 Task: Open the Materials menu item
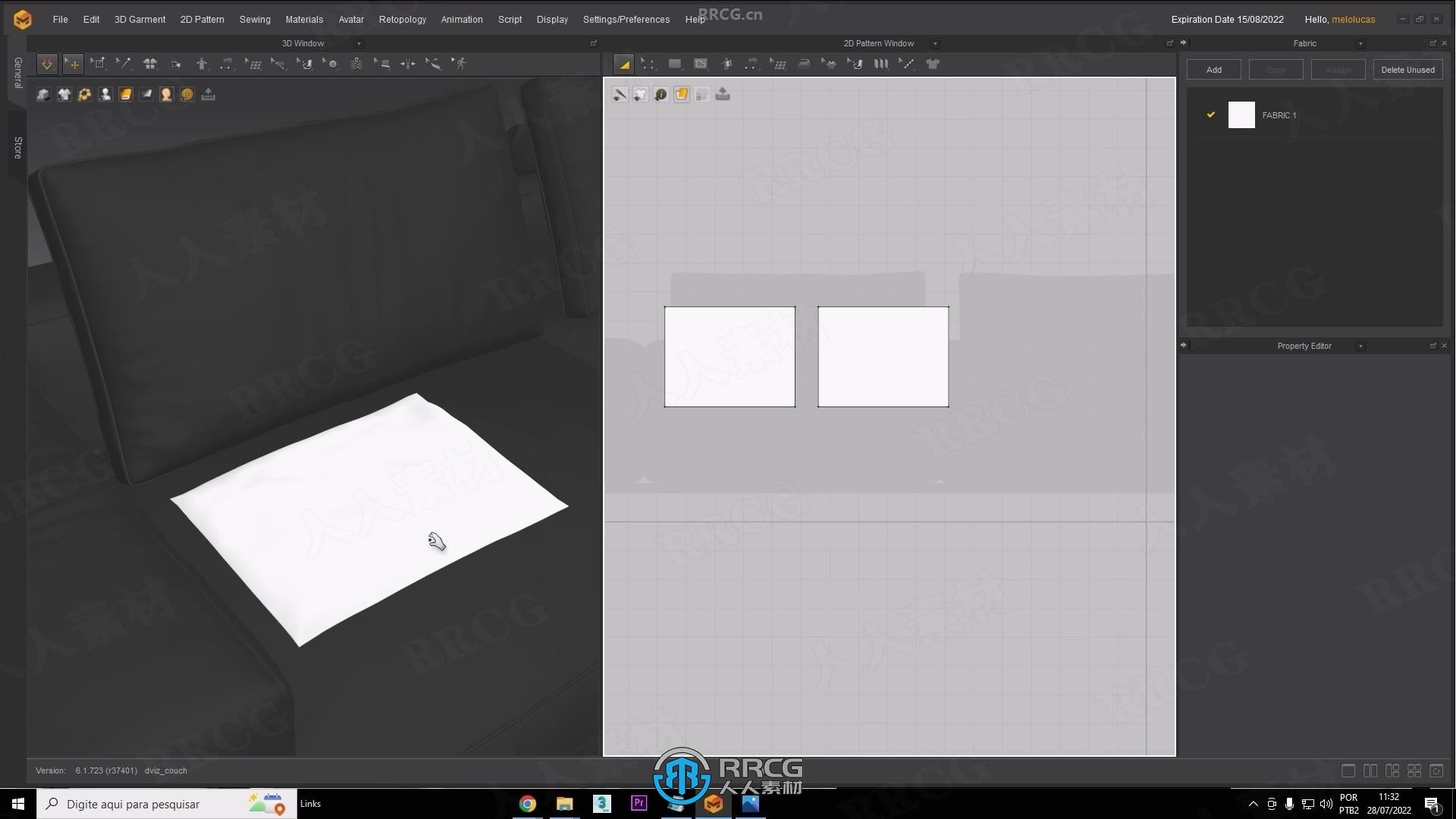(305, 19)
